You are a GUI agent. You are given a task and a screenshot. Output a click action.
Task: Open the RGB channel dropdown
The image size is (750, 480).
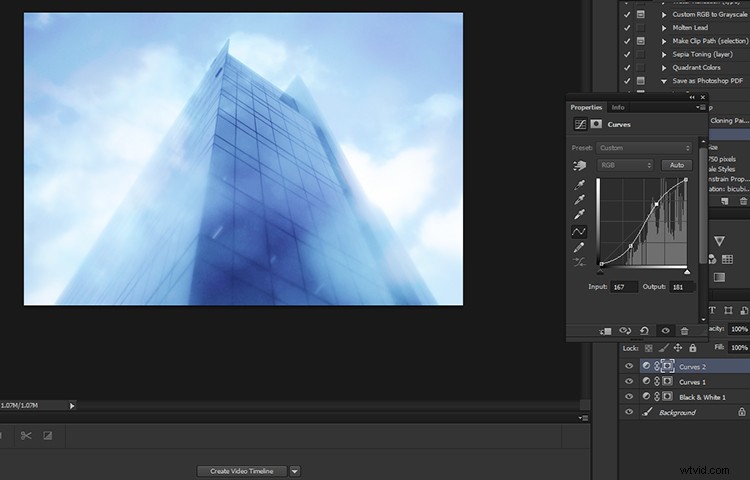[625, 165]
